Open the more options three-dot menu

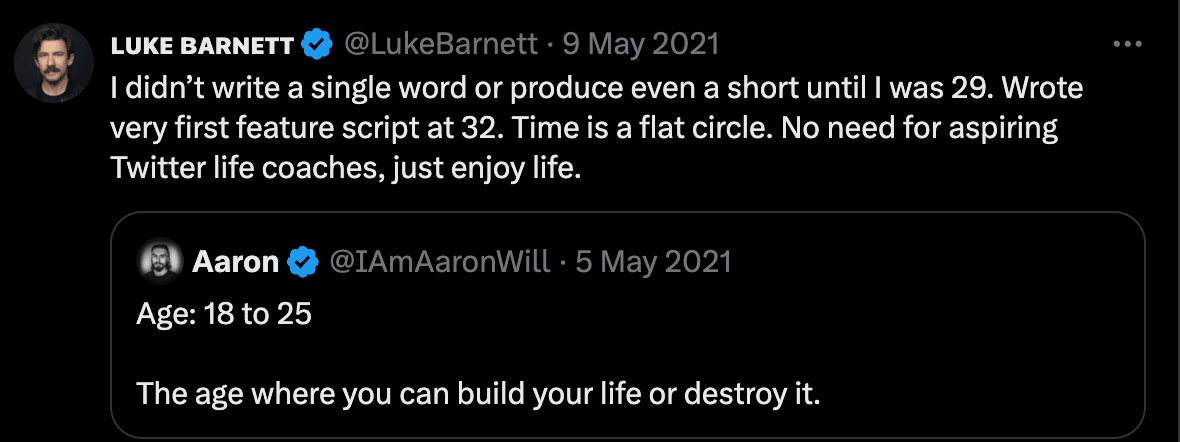point(1127,45)
